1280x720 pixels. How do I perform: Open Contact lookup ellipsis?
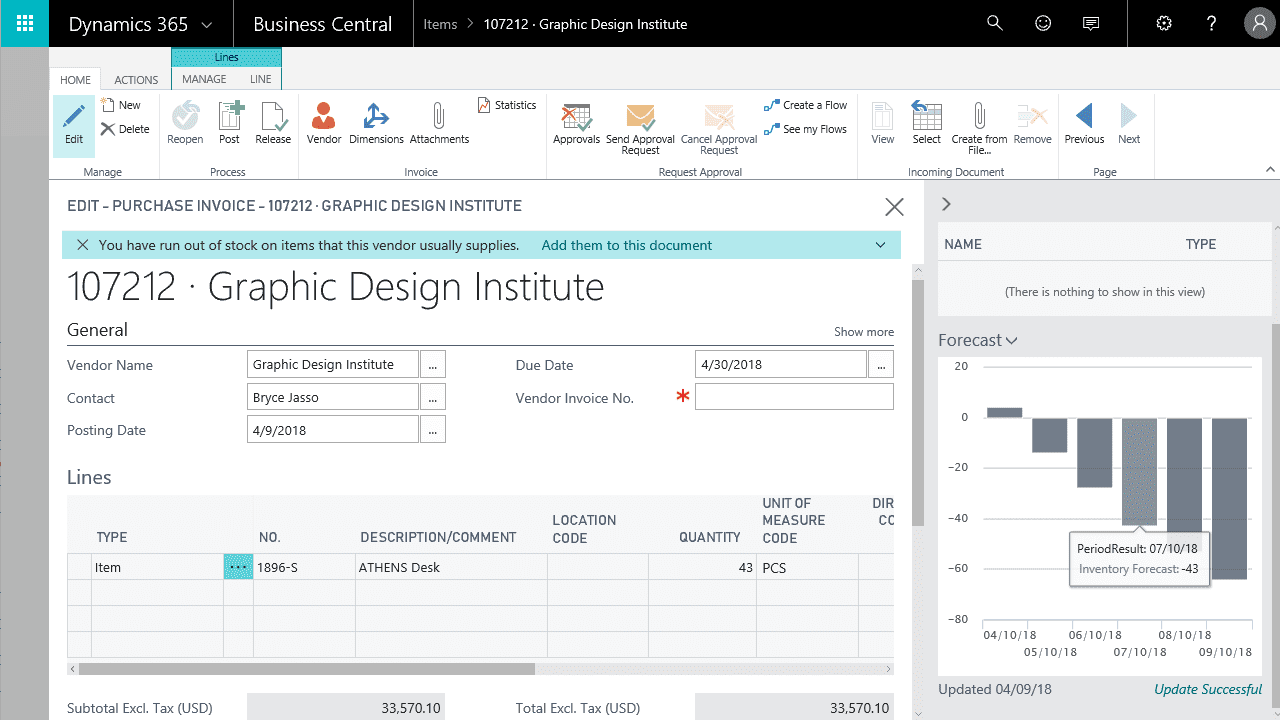[432, 397]
